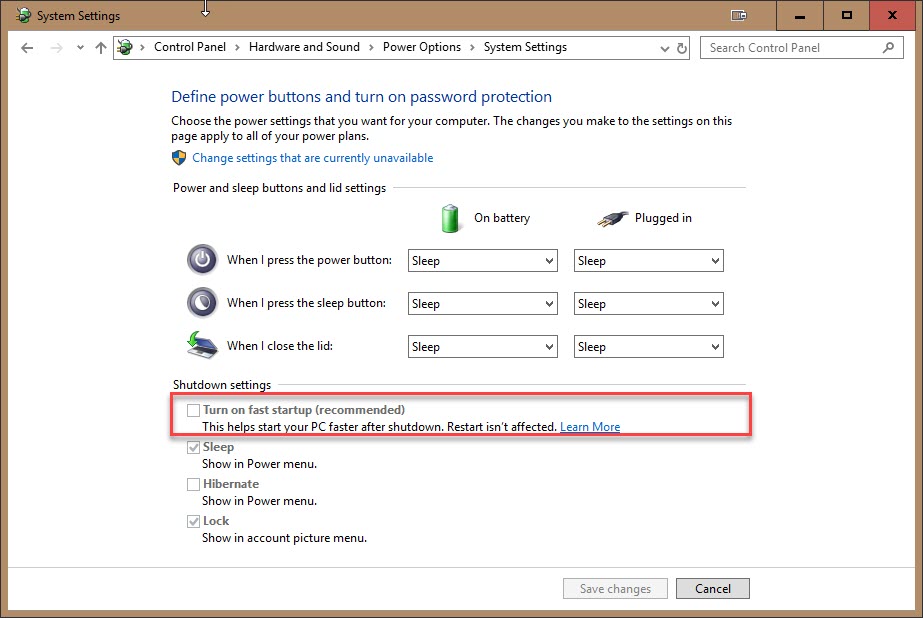Click the Up one level arrow
This screenshot has width=923, height=618.
click(100, 48)
